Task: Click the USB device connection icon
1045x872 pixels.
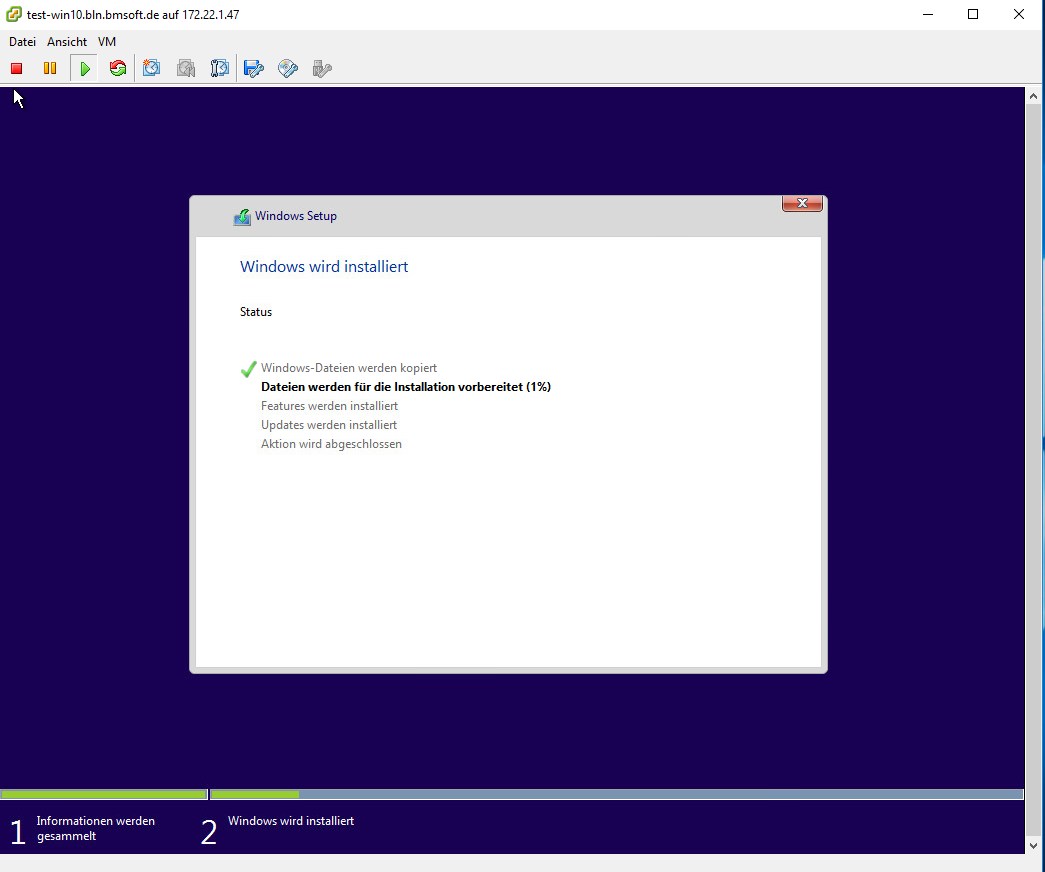Action: click(x=322, y=68)
